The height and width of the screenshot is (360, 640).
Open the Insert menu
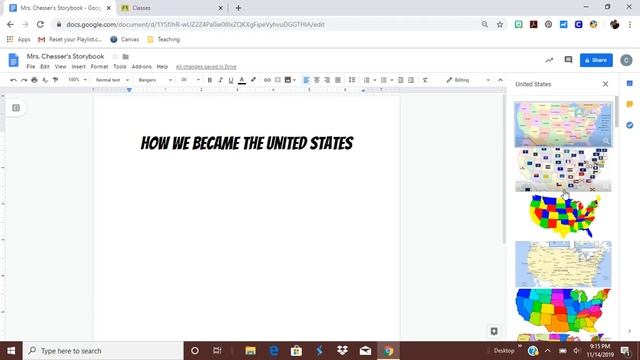(78, 67)
